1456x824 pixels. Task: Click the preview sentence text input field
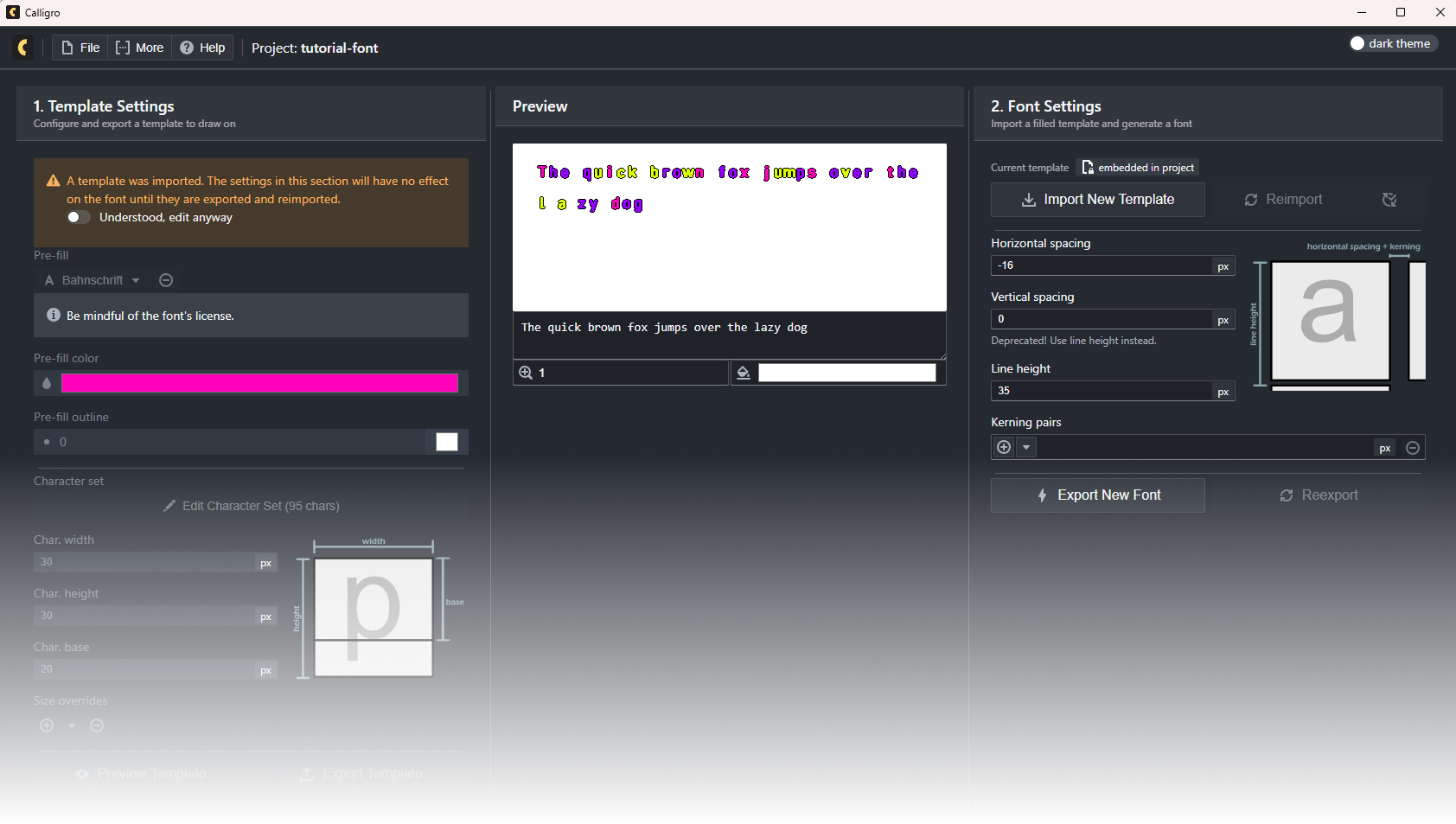pos(729,335)
